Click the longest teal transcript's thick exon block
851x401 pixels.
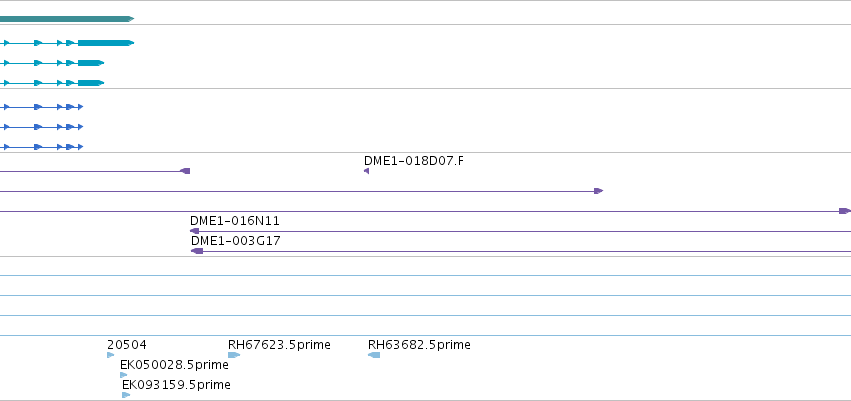[x=106, y=43]
